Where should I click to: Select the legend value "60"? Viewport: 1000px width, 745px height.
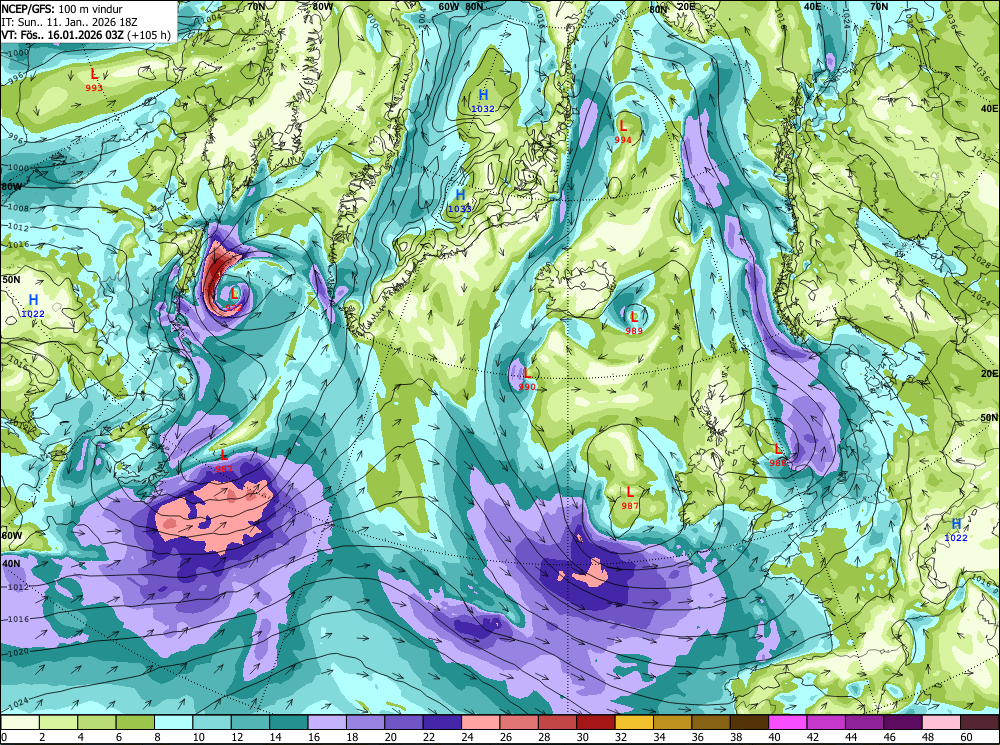[x=966, y=737]
